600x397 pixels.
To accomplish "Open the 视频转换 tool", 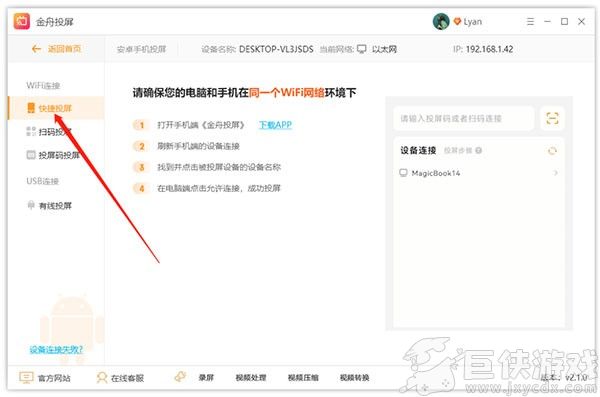I will point(355,377).
